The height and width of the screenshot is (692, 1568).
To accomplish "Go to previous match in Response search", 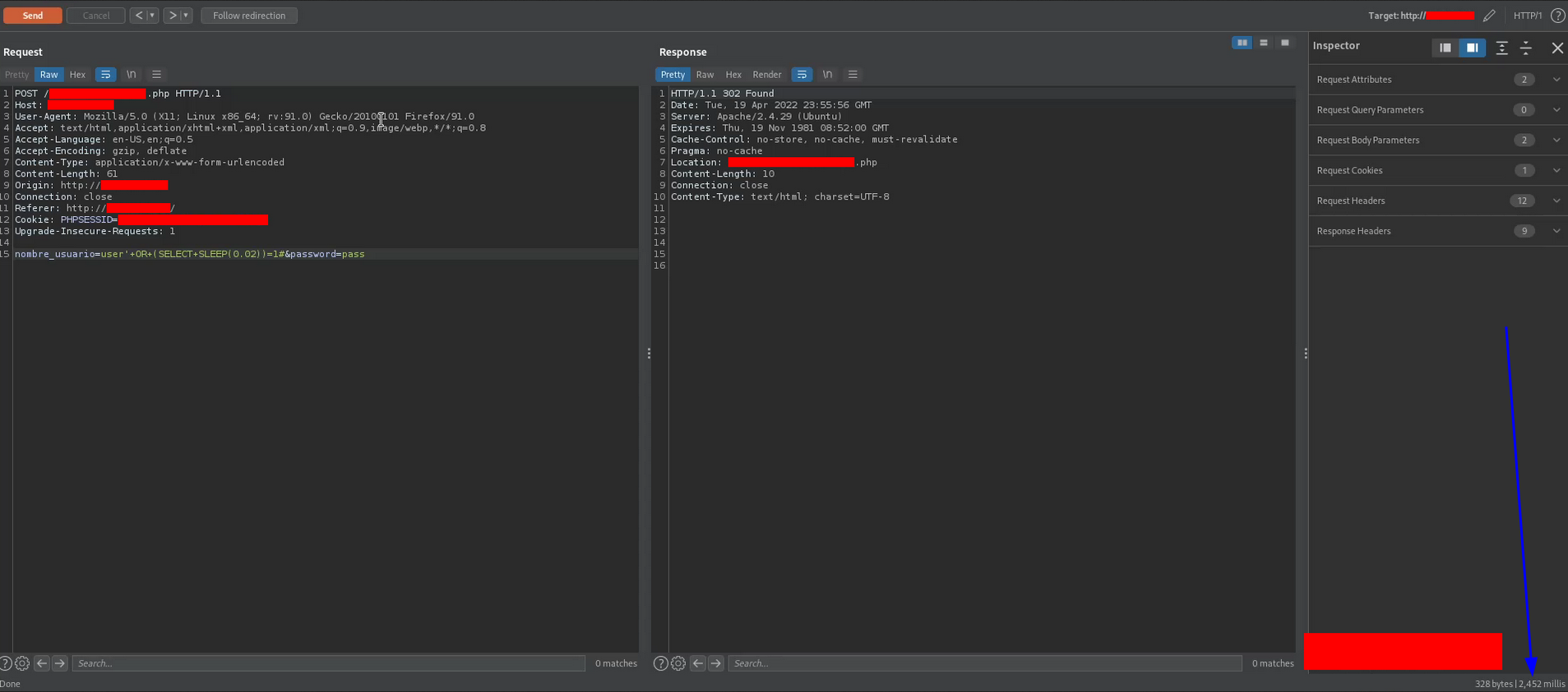I will [698, 663].
